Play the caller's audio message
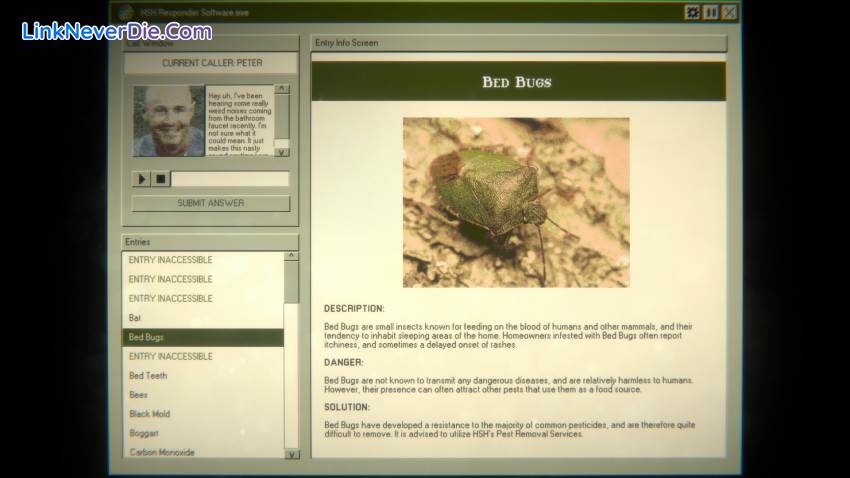The width and height of the screenshot is (850, 478). pos(141,179)
